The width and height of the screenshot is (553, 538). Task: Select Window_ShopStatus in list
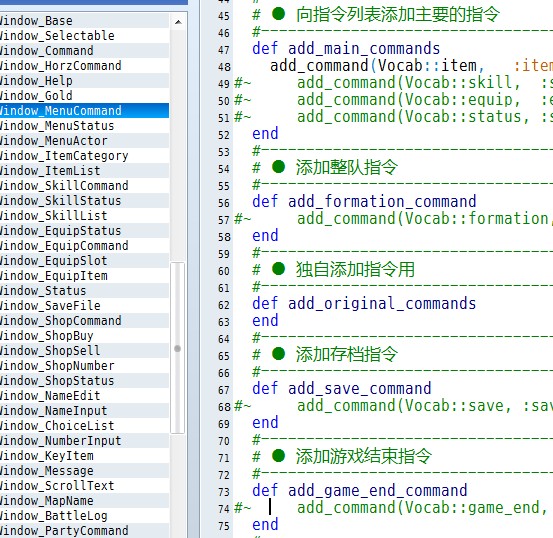(84, 381)
